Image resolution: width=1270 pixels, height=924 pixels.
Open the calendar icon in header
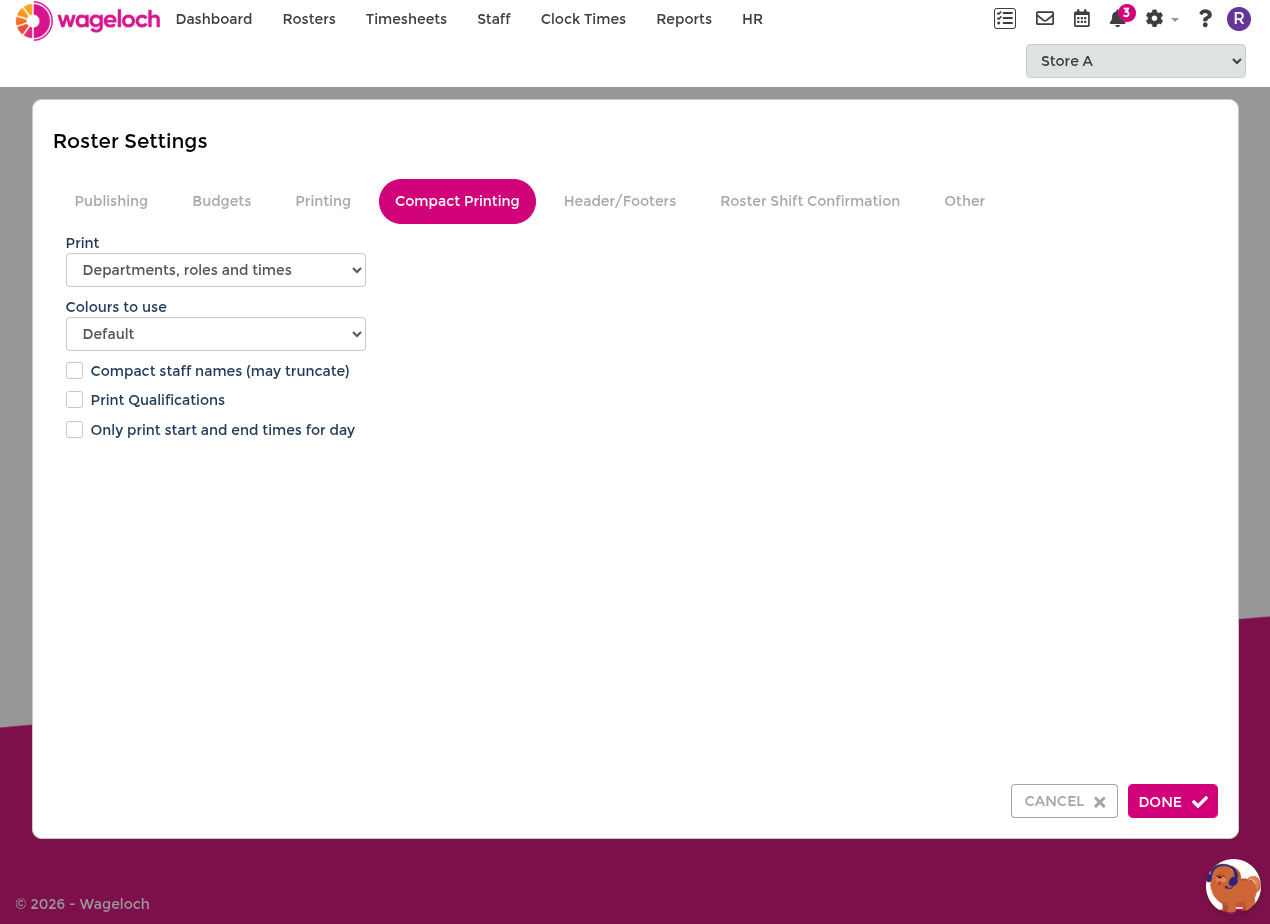click(1082, 19)
